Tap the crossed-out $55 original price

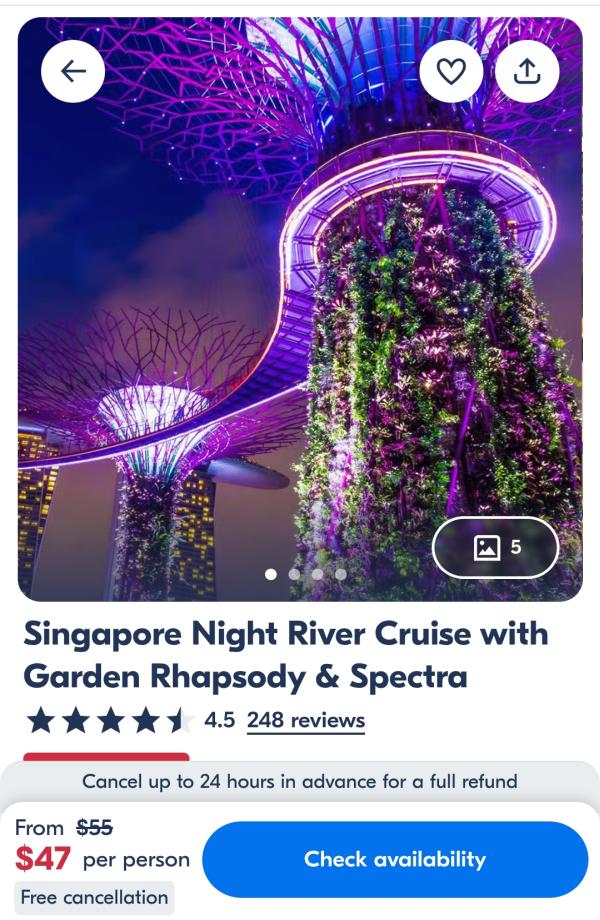[94, 827]
